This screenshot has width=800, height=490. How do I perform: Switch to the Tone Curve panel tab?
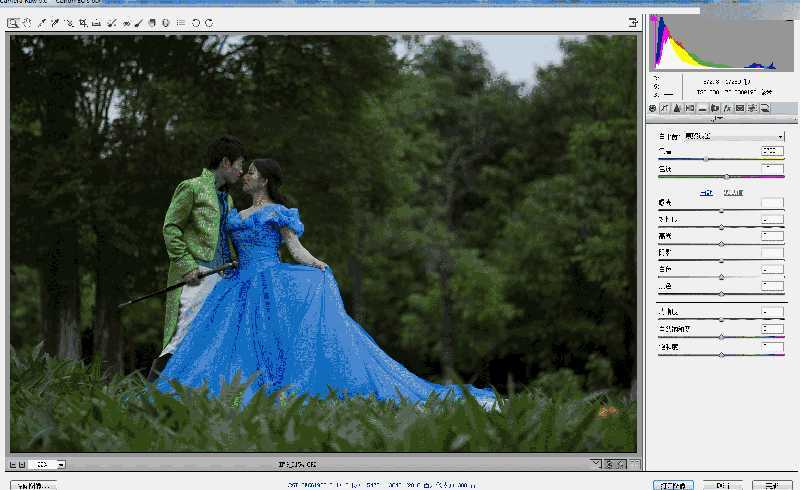(664, 108)
